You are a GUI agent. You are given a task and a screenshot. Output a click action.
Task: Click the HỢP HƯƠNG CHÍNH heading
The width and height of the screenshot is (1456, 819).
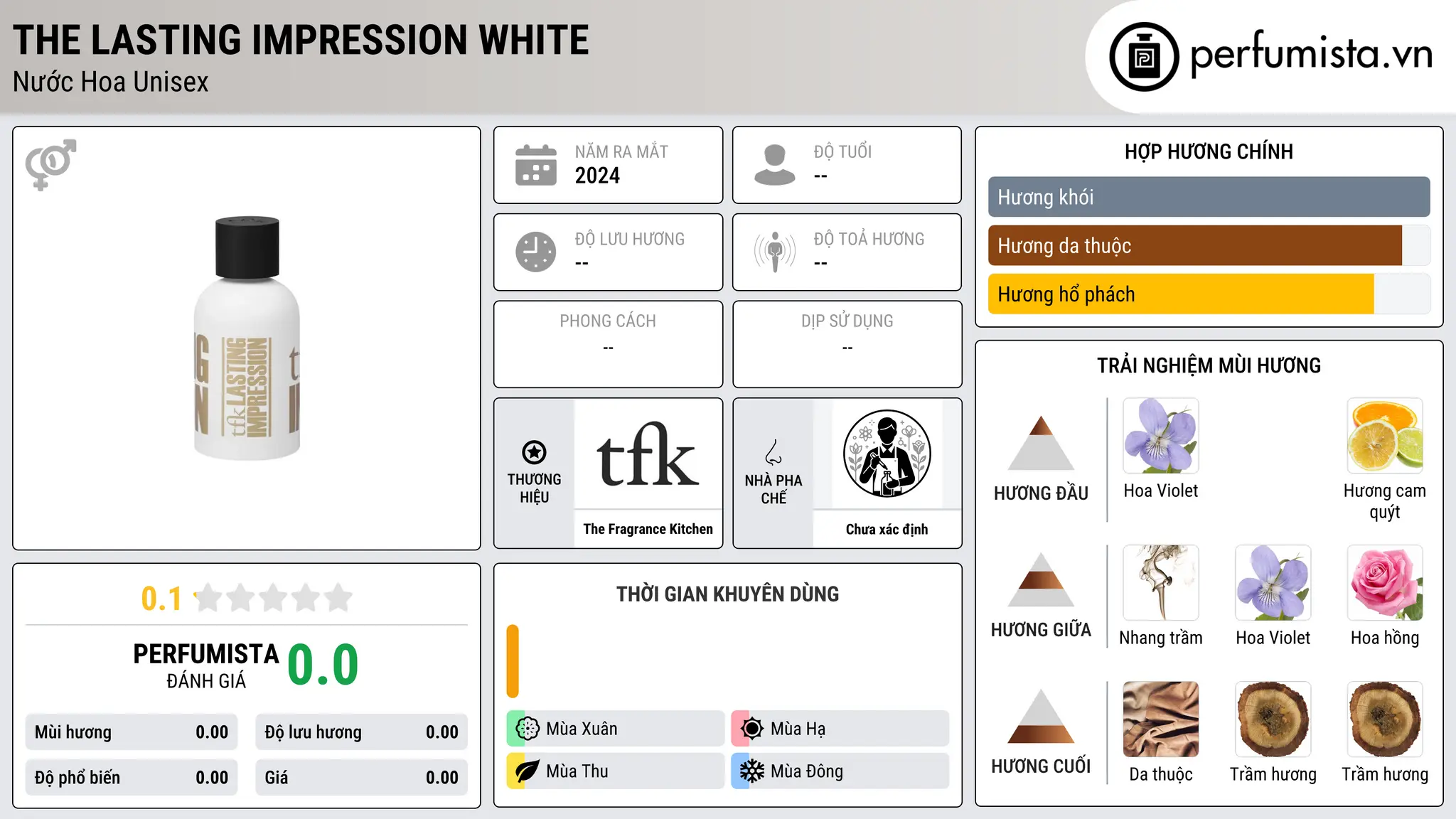[x=1209, y=151]
